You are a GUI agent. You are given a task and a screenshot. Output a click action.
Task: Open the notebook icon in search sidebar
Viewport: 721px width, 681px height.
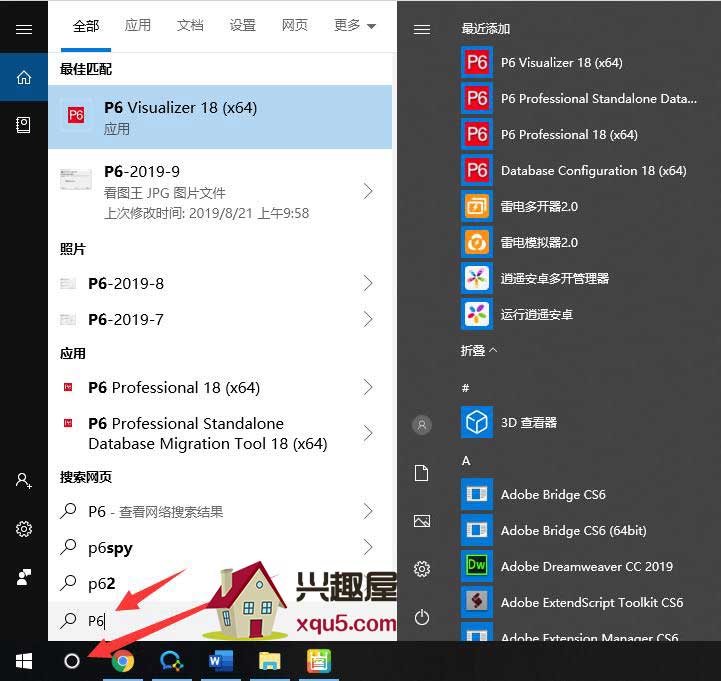[x=24, y=125]
